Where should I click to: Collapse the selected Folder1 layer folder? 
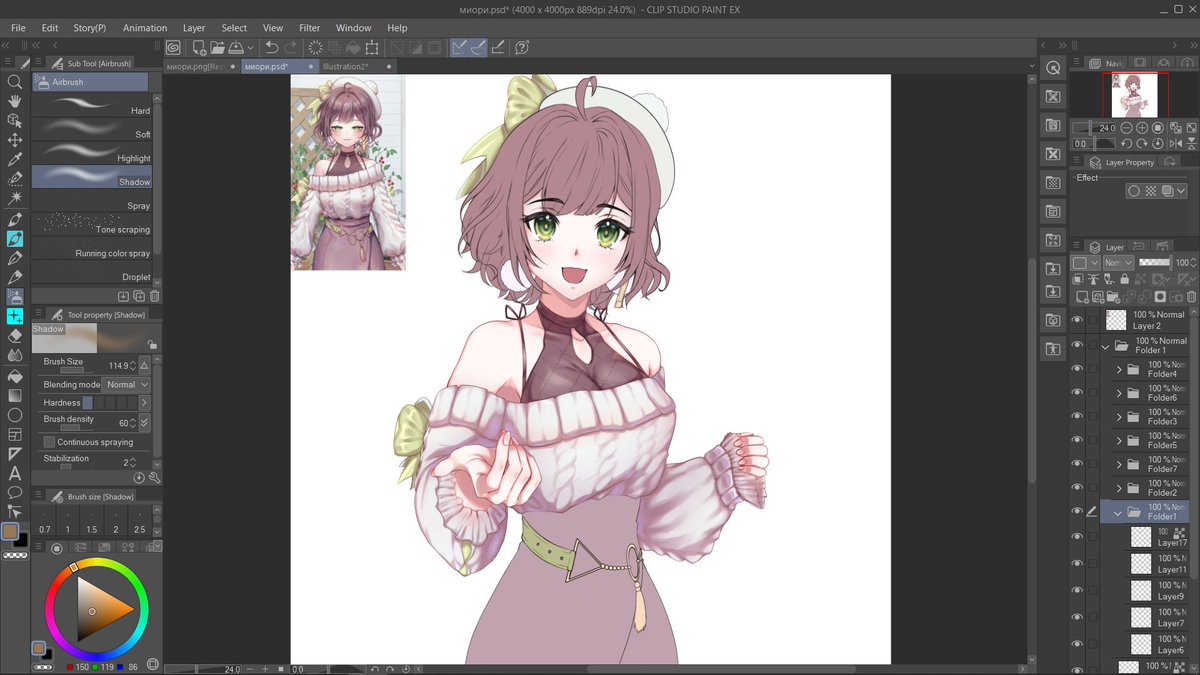(1119, 512)
